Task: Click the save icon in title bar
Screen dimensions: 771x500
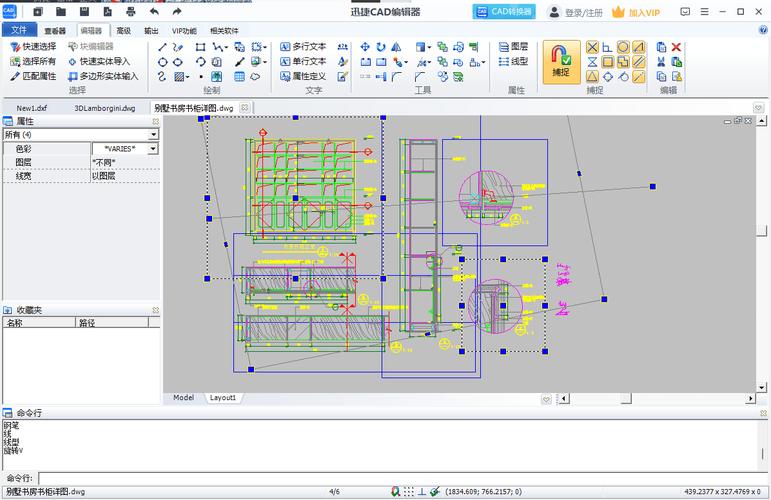Action: point(84,12)
